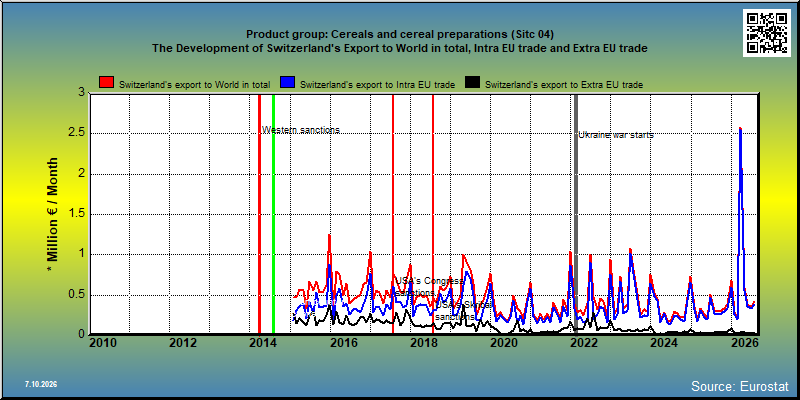
Task: Click the tallest spike peak near 2026
Action: point(740,129)
